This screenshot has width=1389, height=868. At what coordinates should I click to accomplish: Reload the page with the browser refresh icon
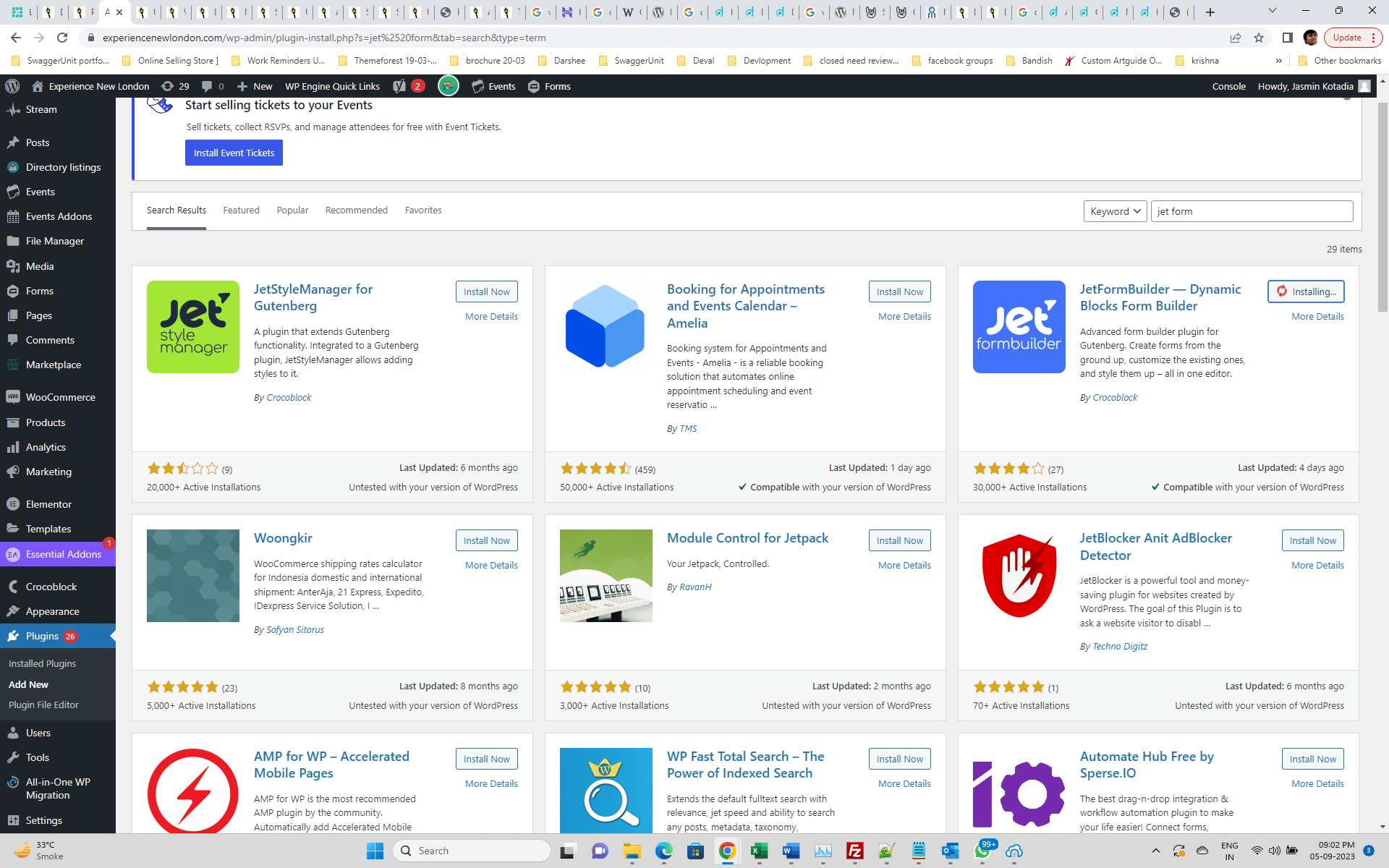point(62,38)
